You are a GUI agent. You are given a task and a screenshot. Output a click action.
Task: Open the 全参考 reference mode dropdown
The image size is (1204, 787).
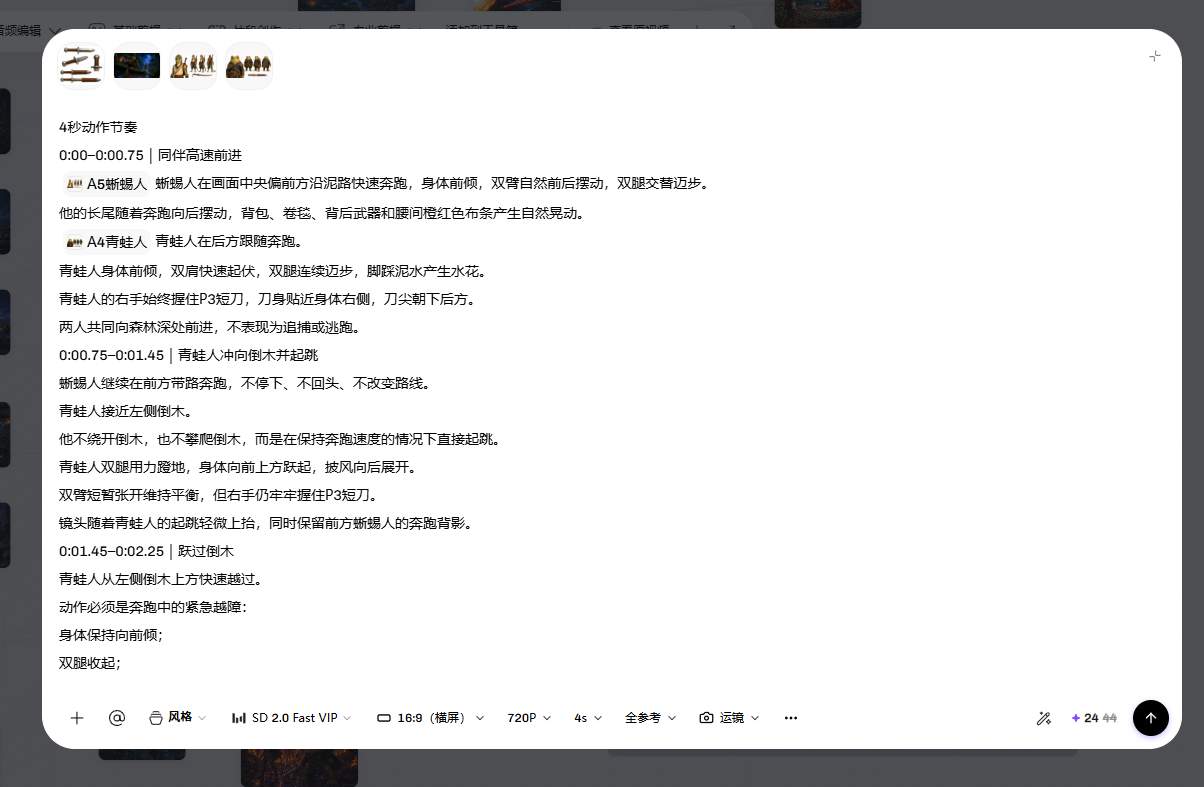point(650,718)
